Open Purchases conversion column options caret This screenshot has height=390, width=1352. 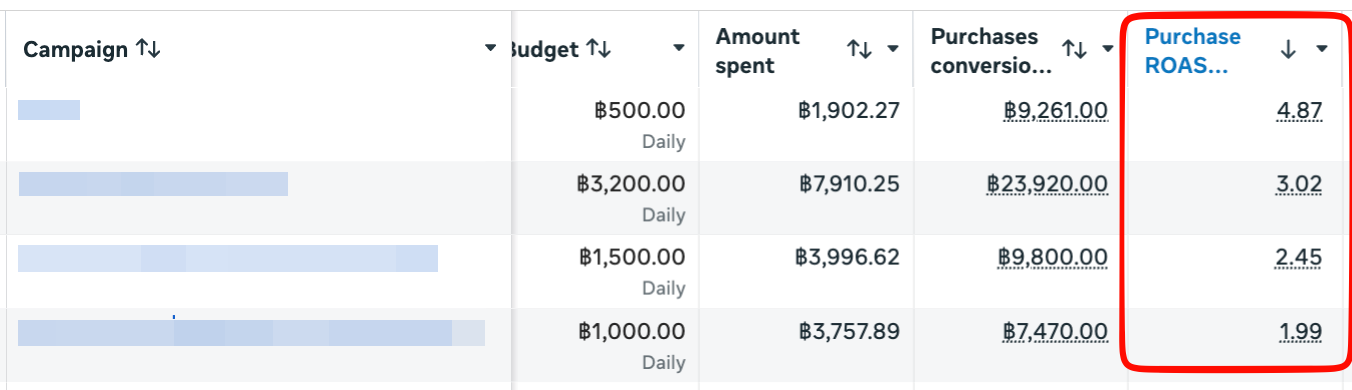click(x=1109, y=49)
